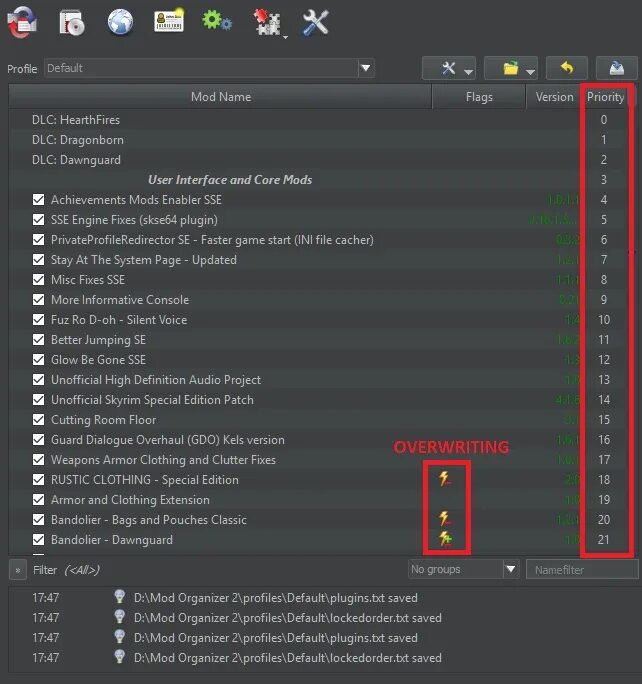Open the wrench tools dropdown above mod list

pos(449,68)
